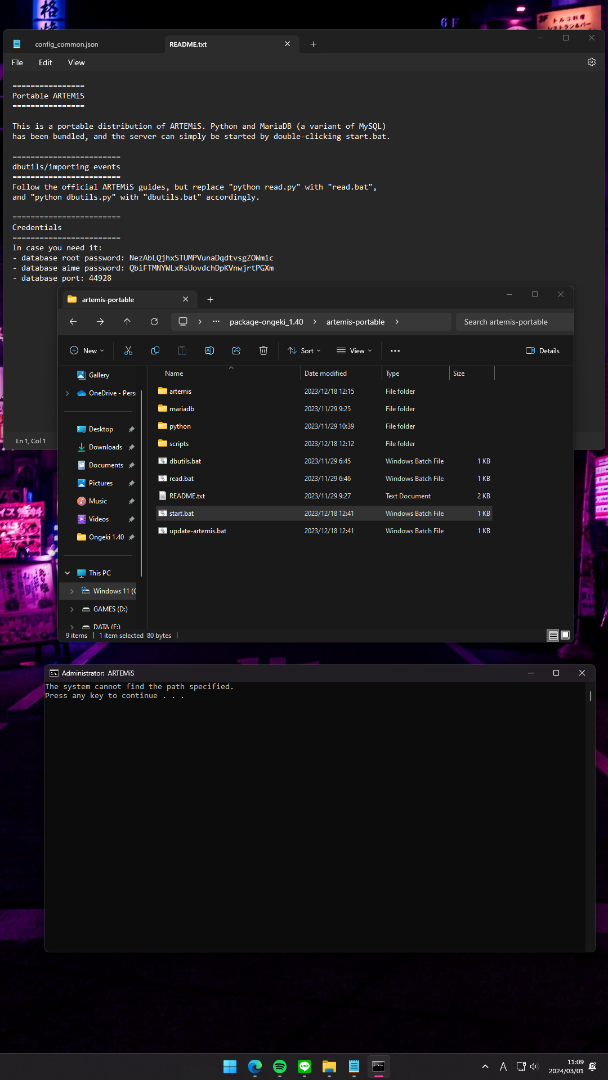This screenshot has height=1080, width=608.
Task: Refresh the artemis-portable folder view
Action: point(154,322)
